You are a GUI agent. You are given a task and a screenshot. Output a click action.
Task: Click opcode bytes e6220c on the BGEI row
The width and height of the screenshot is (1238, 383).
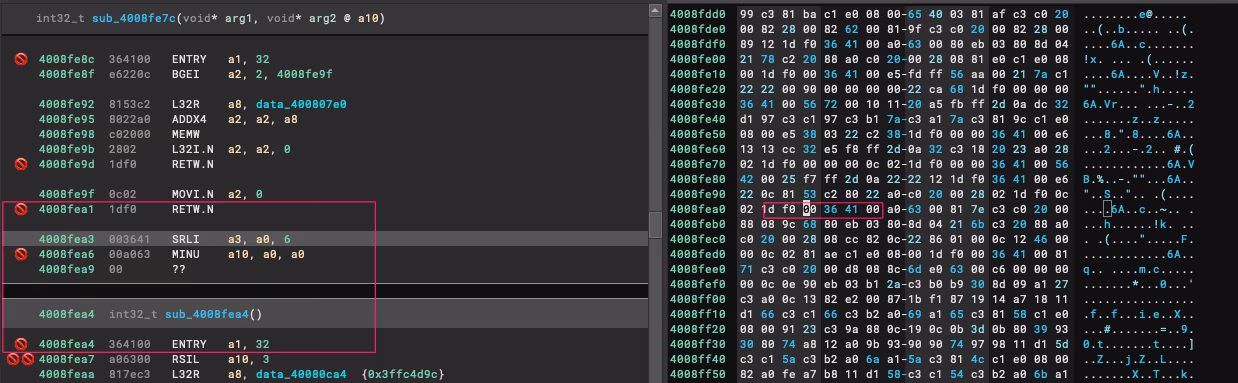(130, 74)
